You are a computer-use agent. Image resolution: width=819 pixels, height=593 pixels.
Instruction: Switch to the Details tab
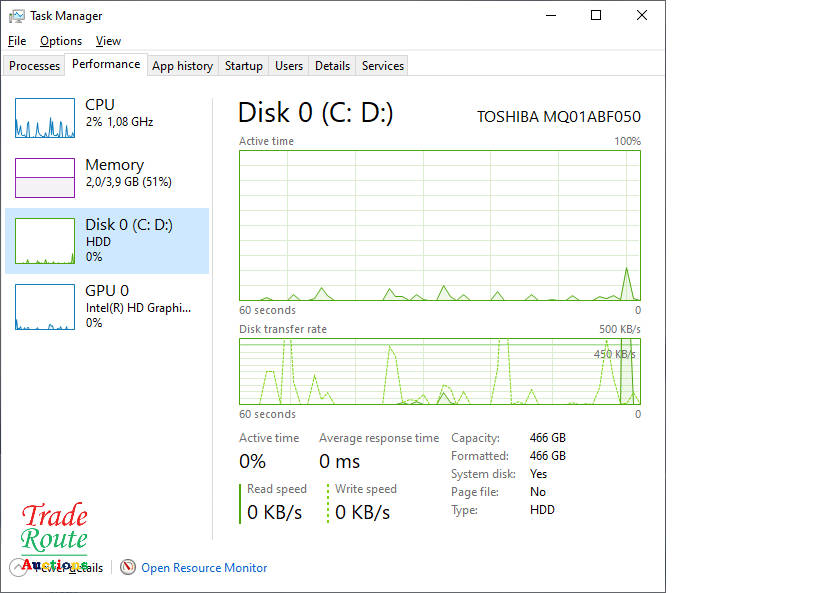332,66
